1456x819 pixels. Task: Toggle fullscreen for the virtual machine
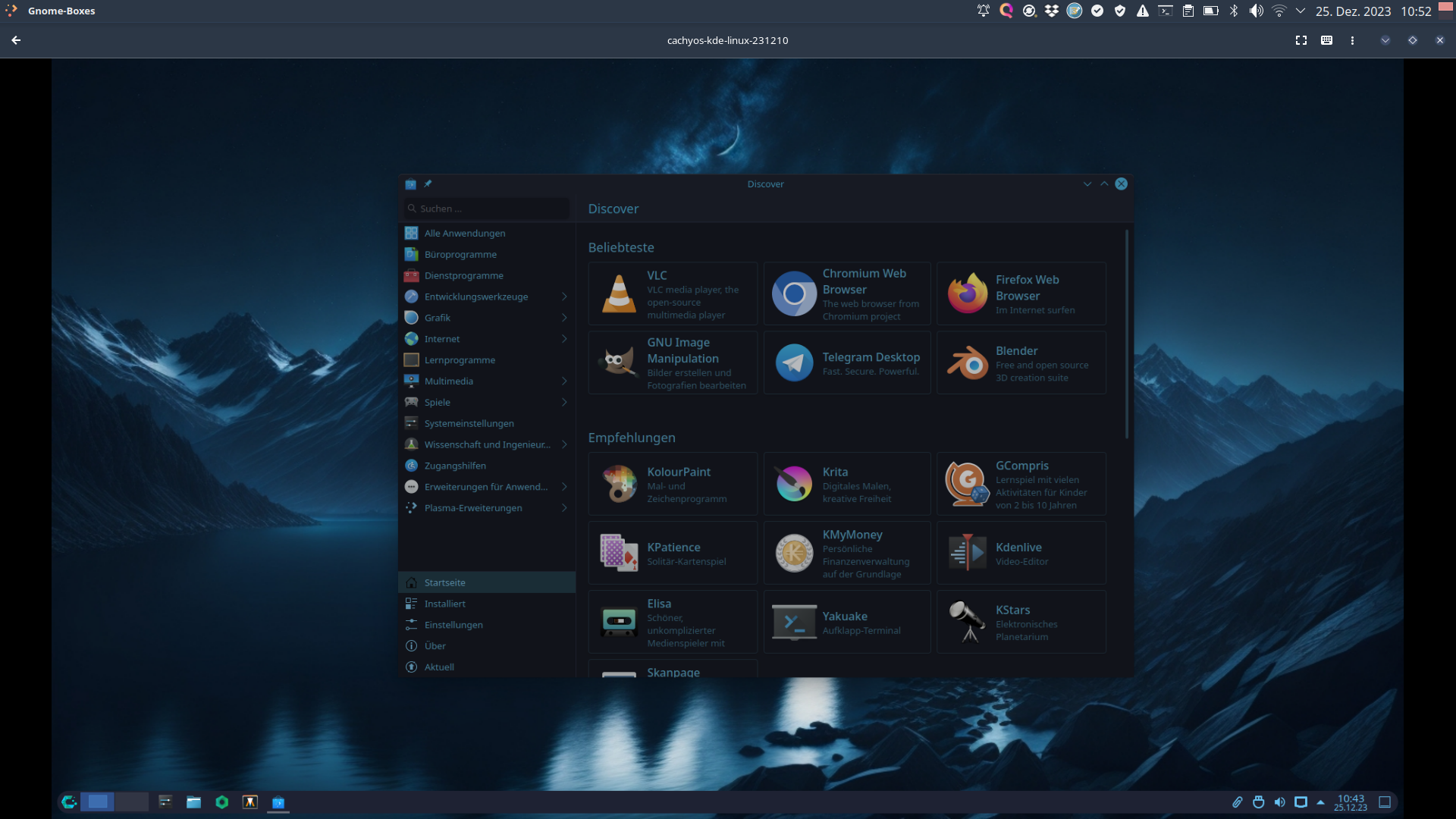tap(1301, 40)
